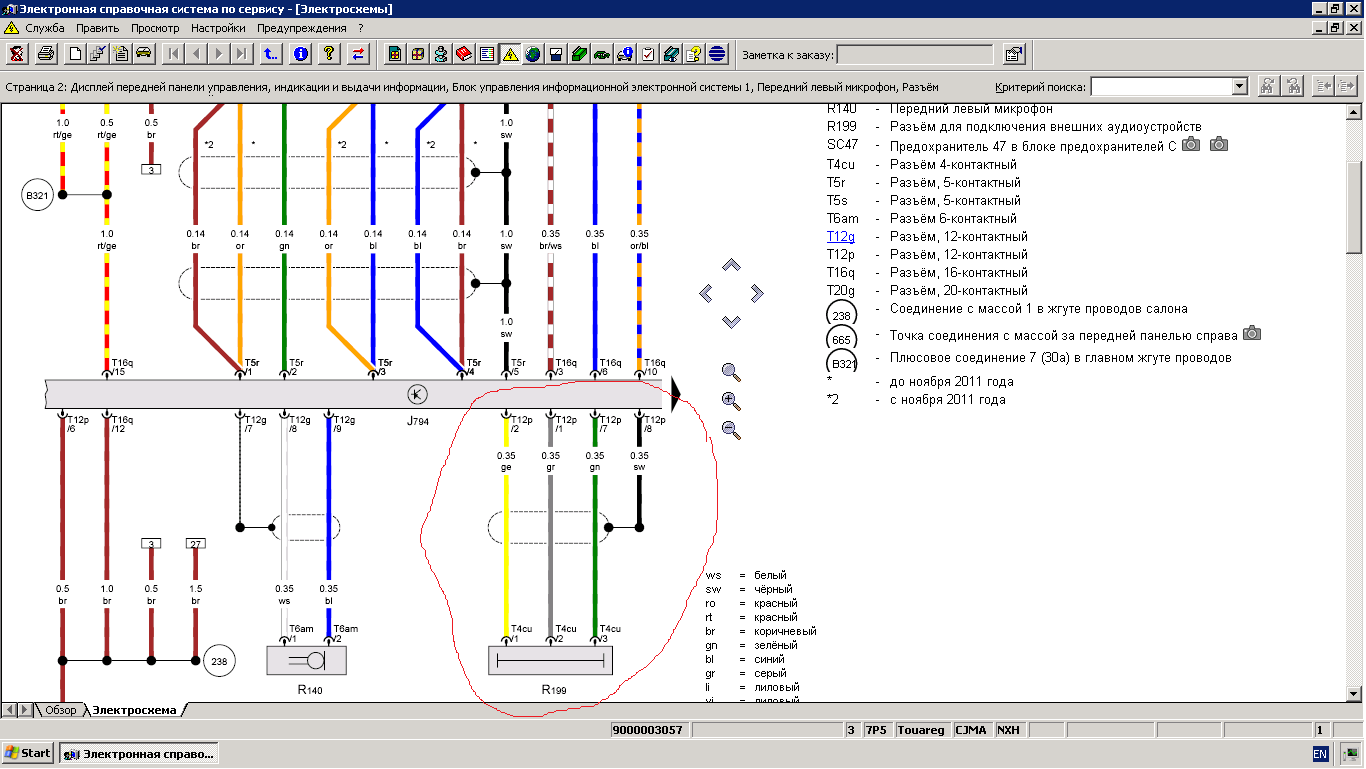Image resolution: width=1366 pixels, height=769 pixels.
Task: Go to last page arrow button
Action: pos(242,53)
